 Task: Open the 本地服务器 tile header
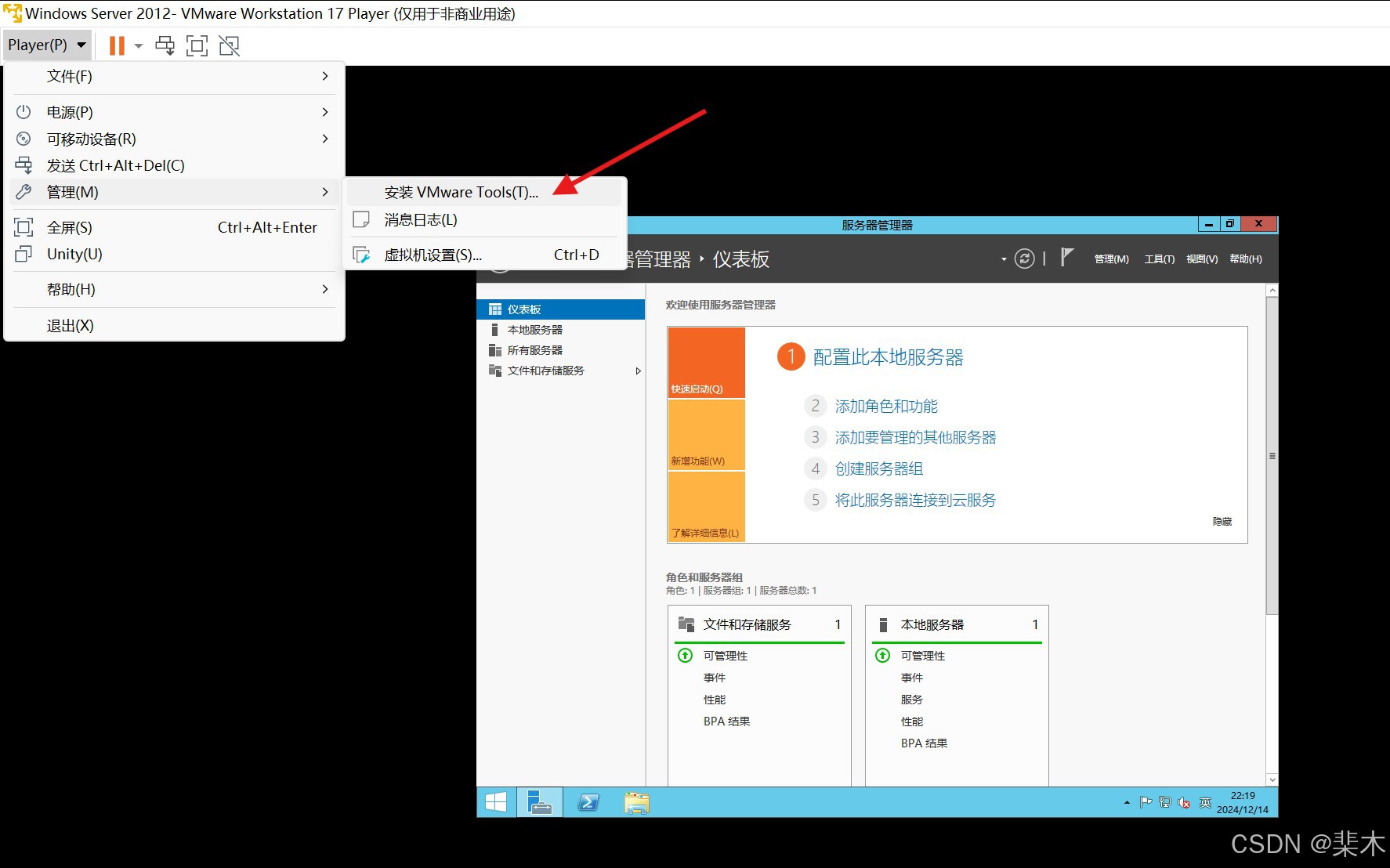(x=957, y=624)
